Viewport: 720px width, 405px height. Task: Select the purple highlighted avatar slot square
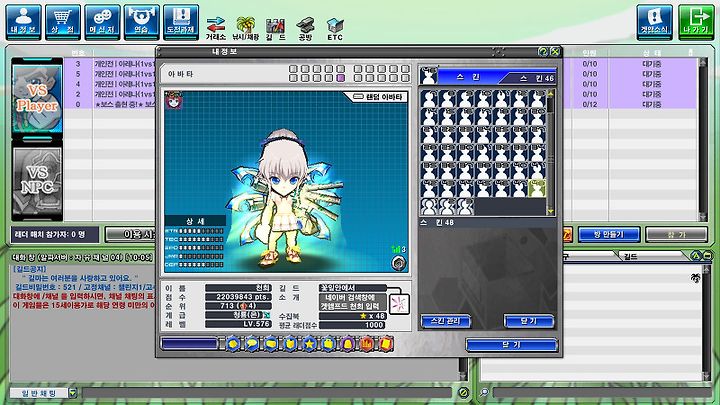tap(341, 79)
